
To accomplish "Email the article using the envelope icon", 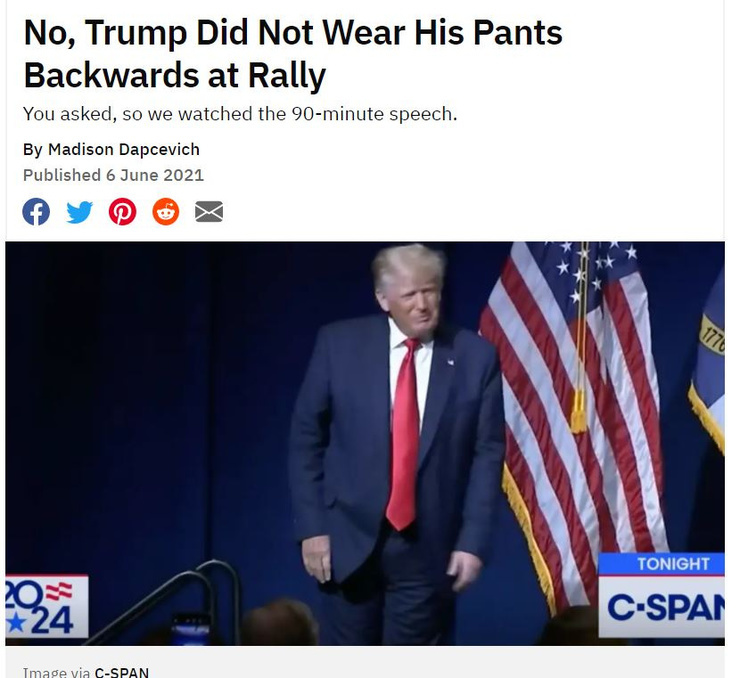I will click(x=209, y=211).
